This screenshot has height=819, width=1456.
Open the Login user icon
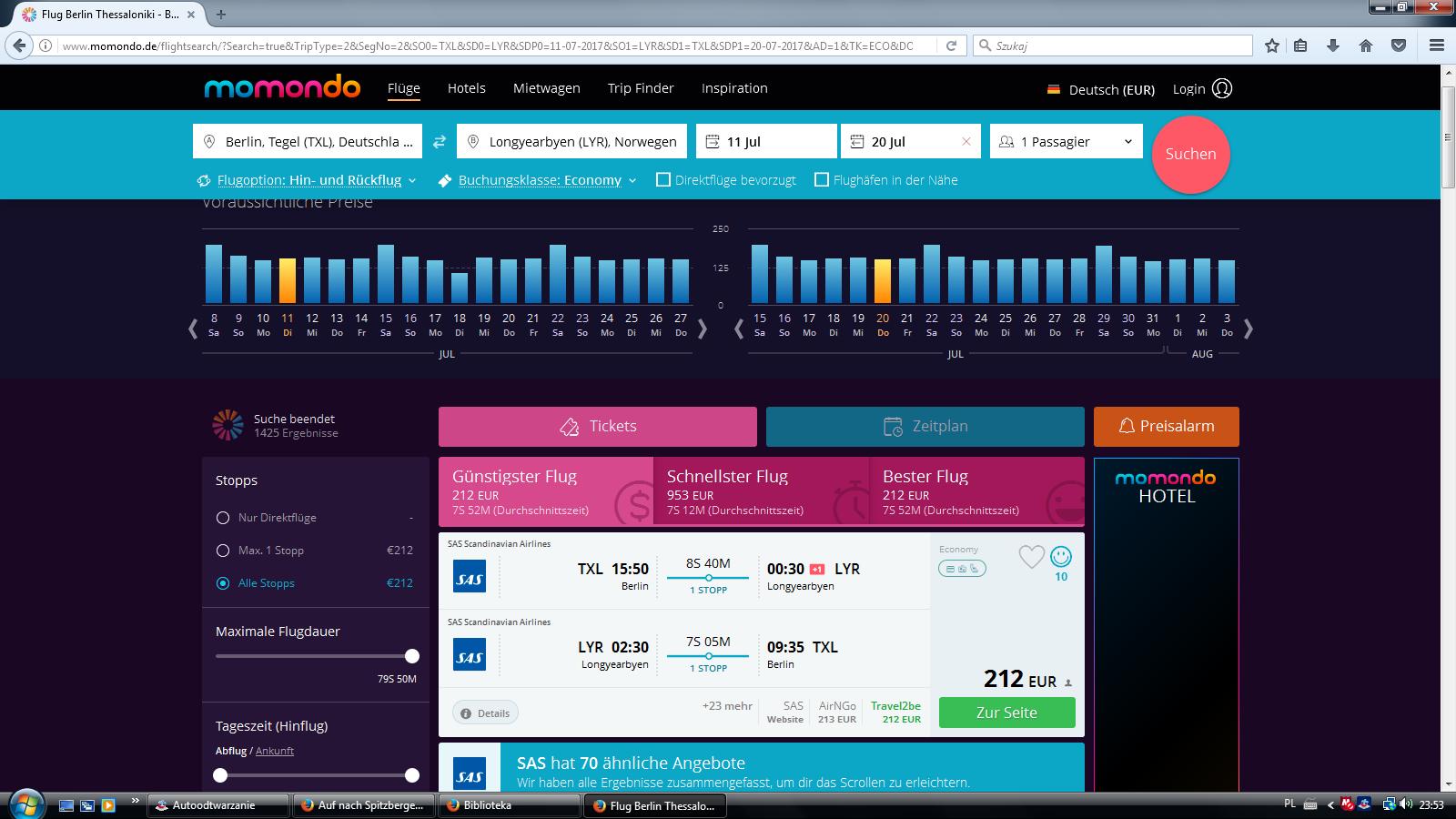point(1222,88)
